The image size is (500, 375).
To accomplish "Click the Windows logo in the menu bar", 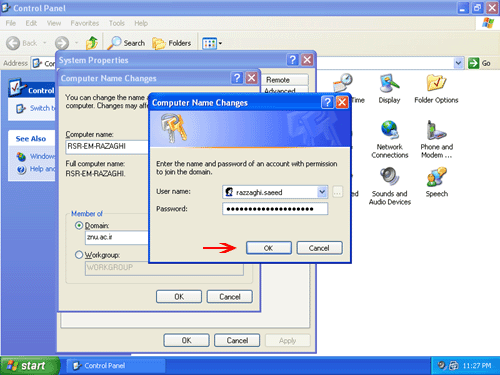I will point(488,23).
